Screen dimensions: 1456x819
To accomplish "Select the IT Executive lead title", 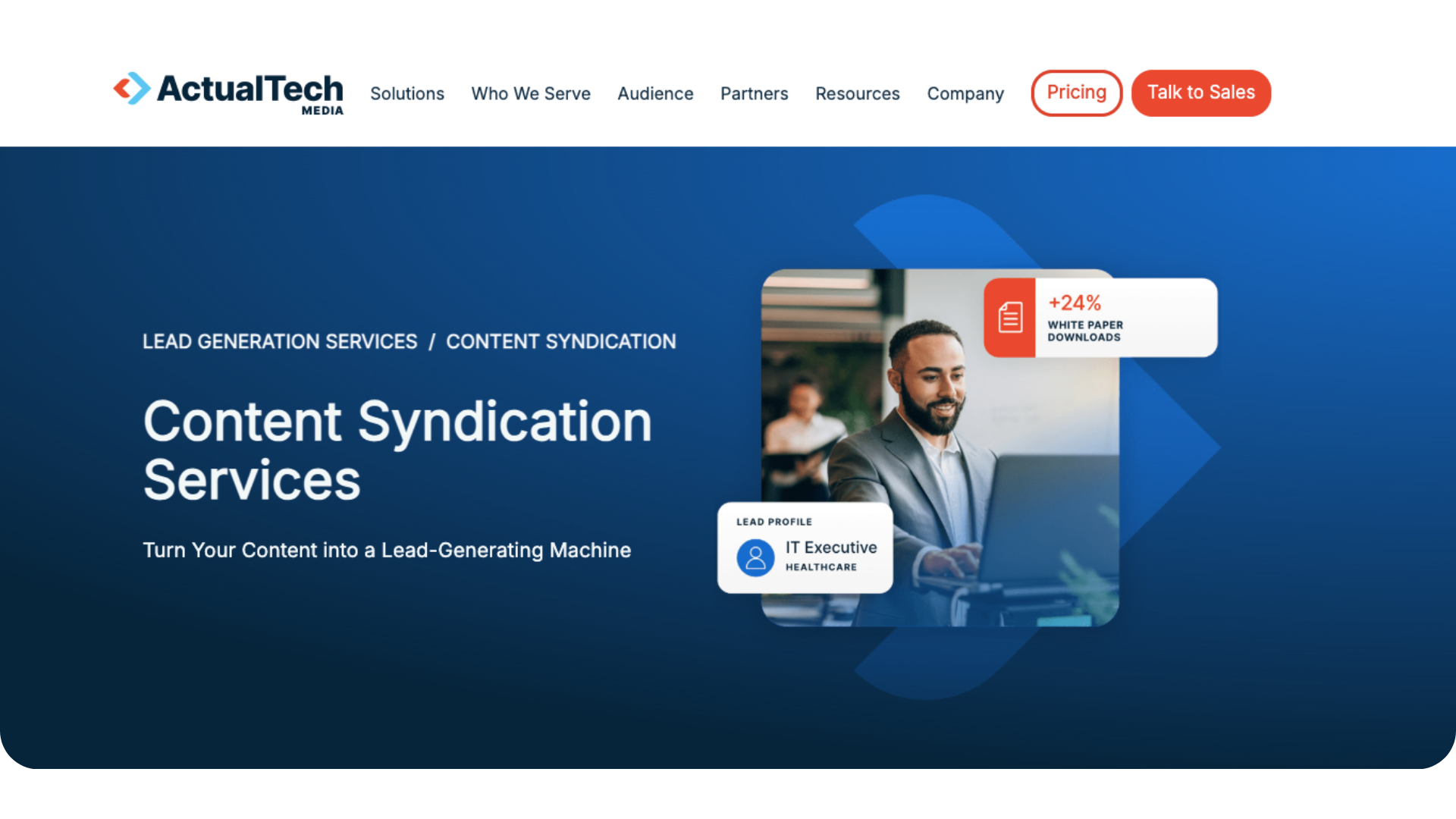I will [x=831, y=548].
